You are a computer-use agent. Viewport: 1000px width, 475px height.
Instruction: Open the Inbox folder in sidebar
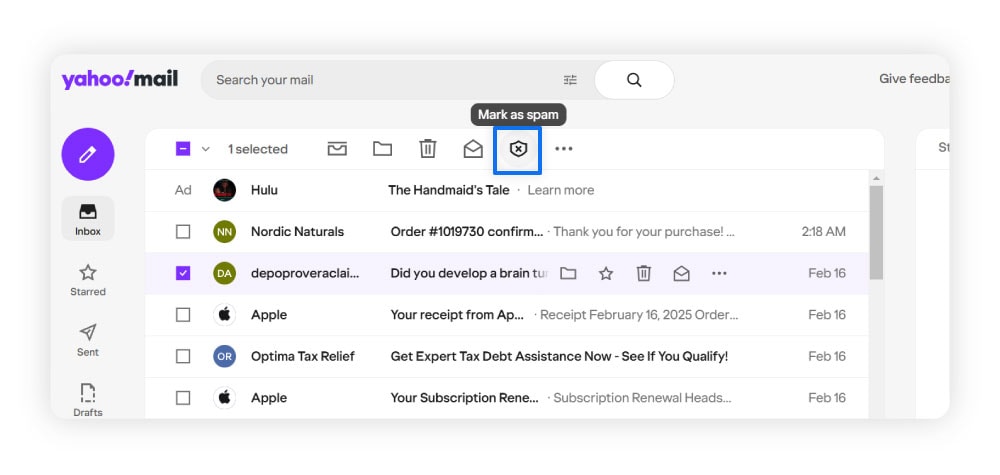pos(88,219)
